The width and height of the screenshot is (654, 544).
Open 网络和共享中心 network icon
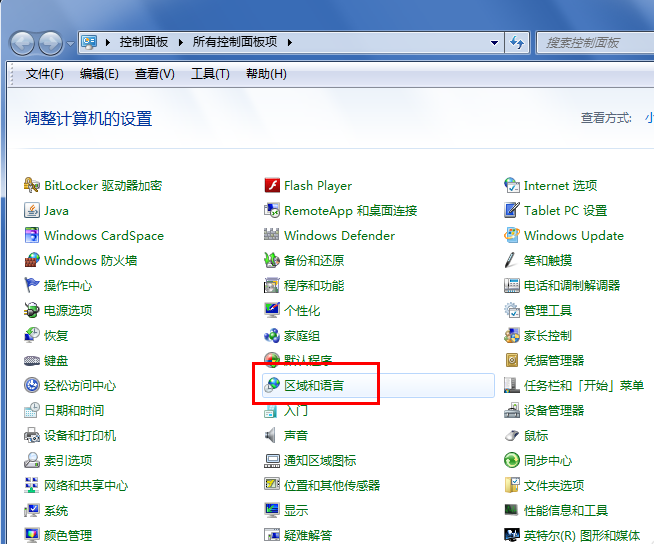32,486
